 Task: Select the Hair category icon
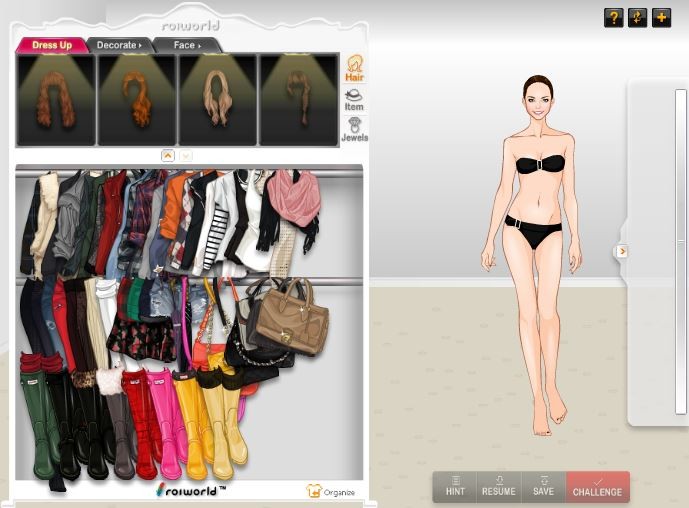point(354,68)
